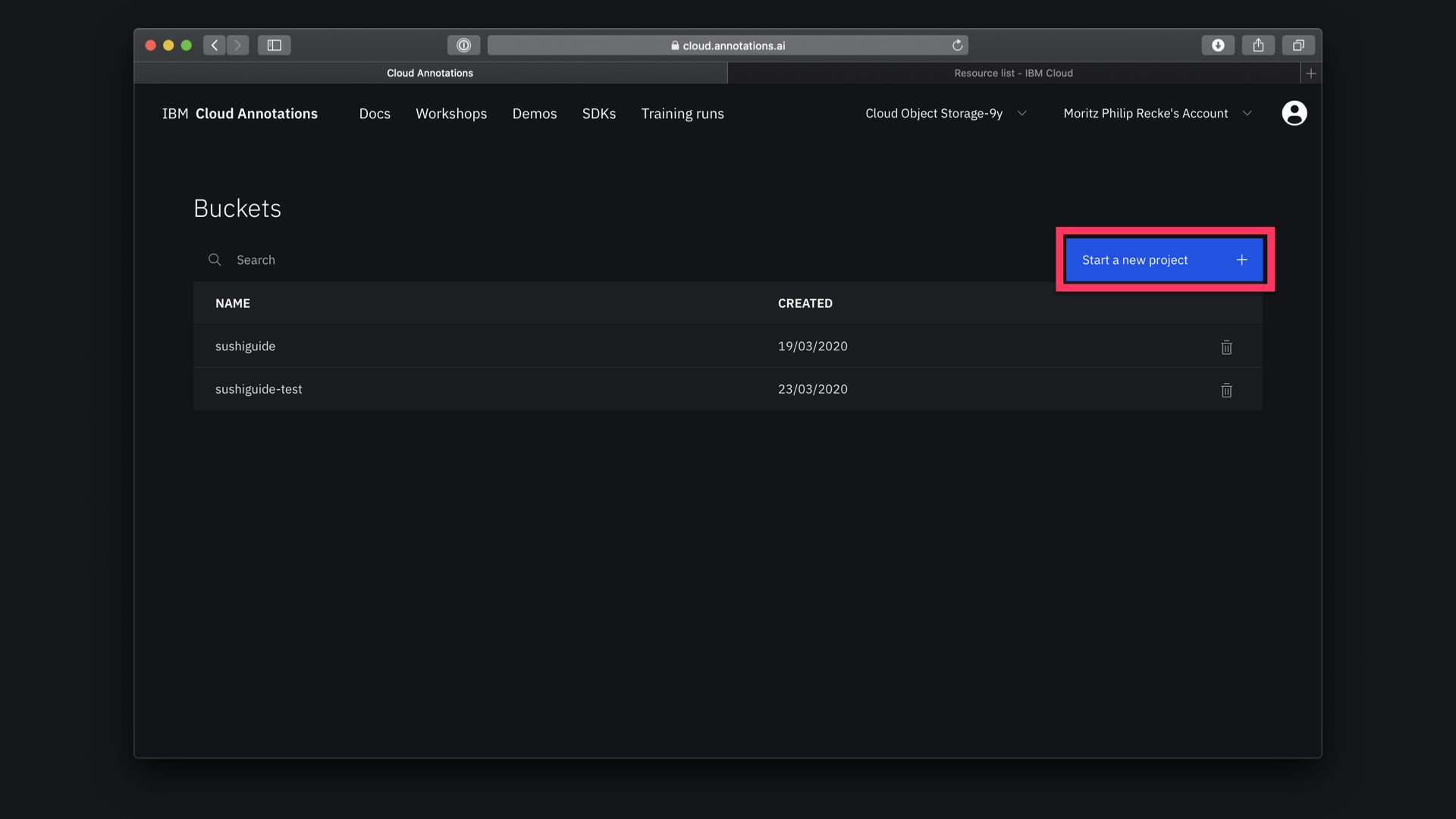Open the Demos menu item
This screenshot has height=819, width=1456.
click(x=534, y=114)
